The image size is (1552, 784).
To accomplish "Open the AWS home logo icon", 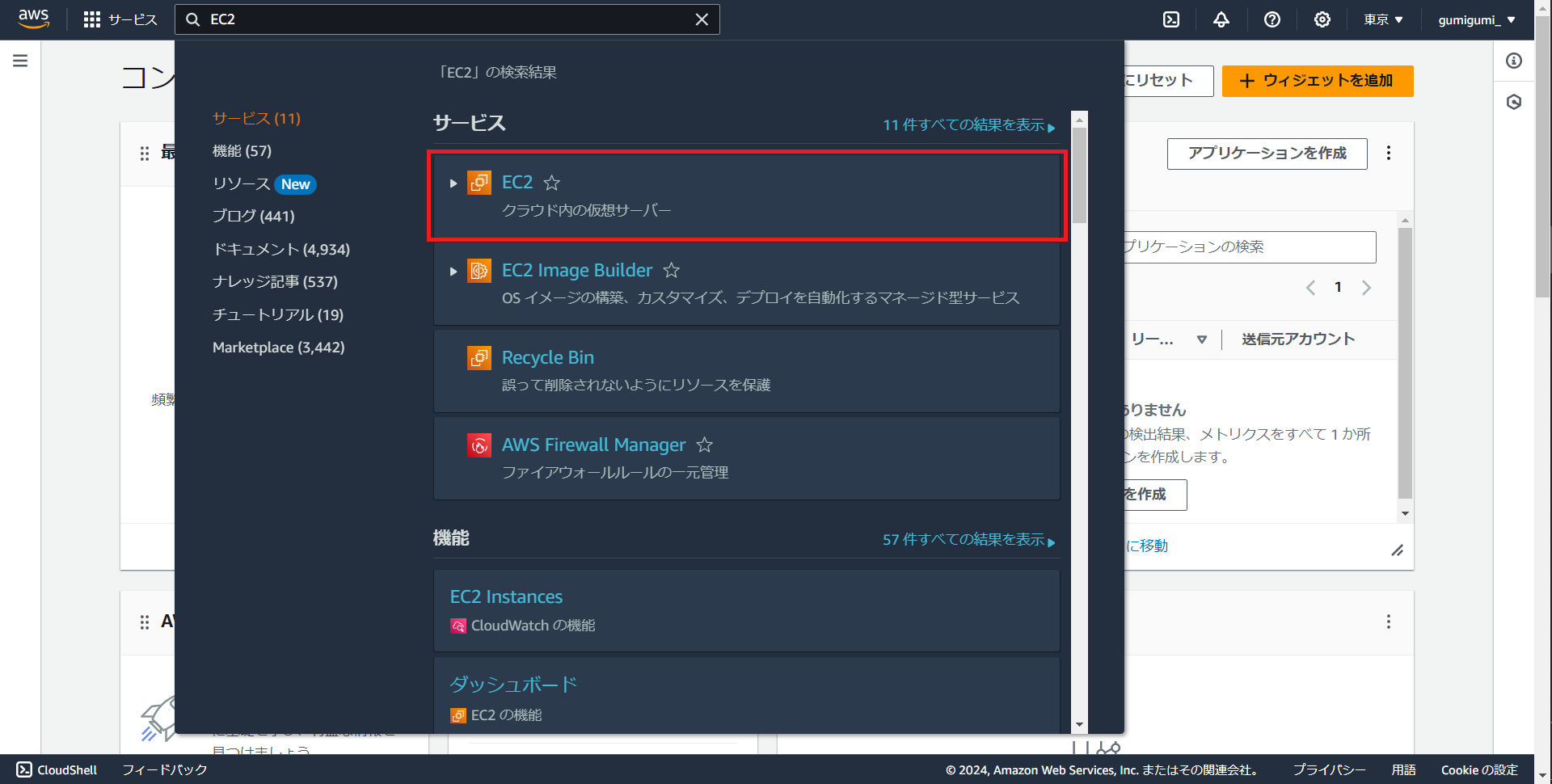I will coord(33,19).
